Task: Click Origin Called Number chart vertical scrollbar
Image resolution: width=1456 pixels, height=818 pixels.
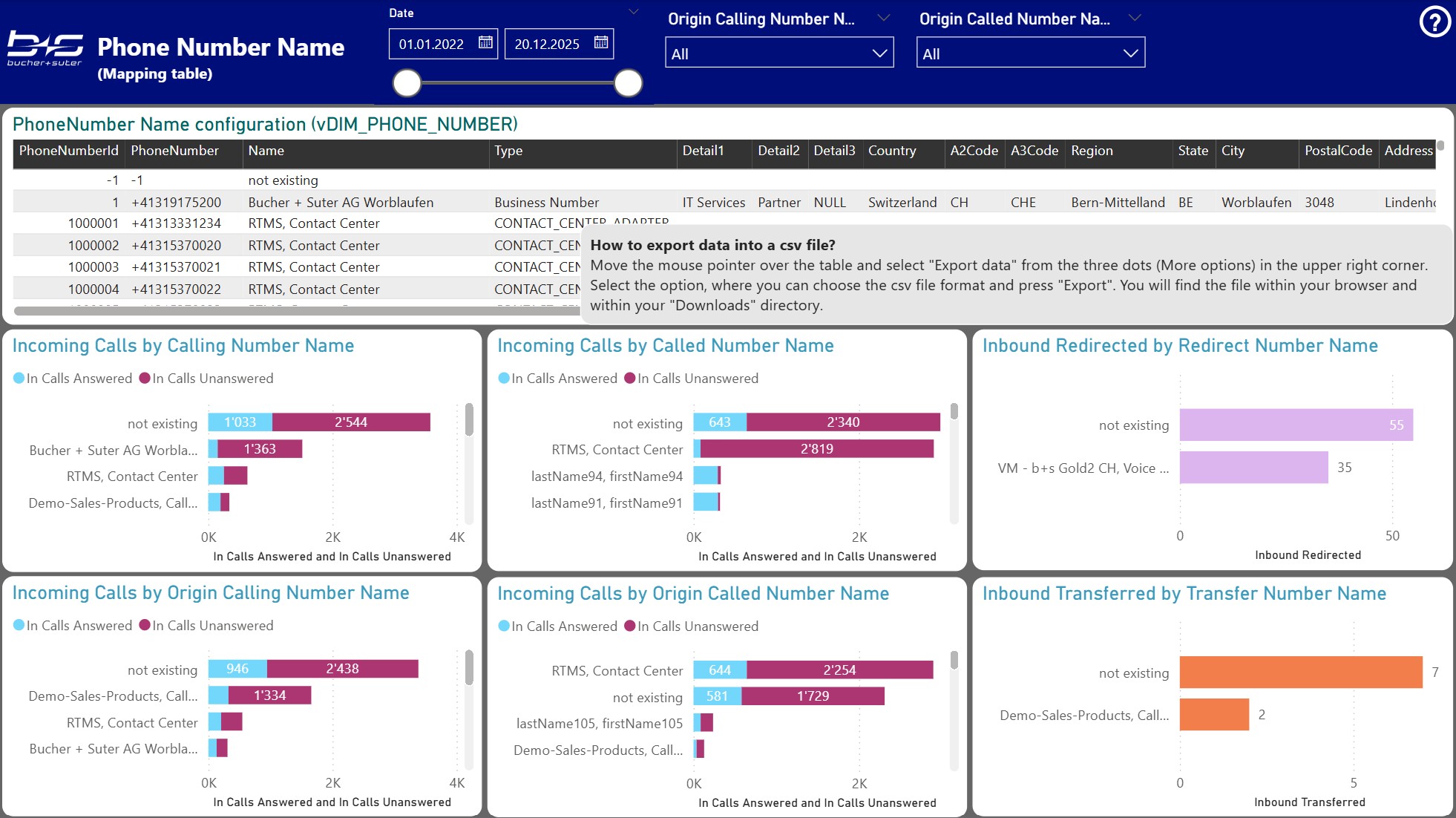Action: [954, 660]
